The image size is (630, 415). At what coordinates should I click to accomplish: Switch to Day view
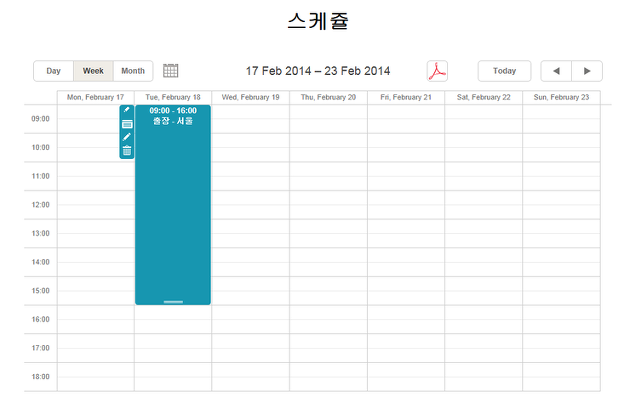click(x=53, y=71)
